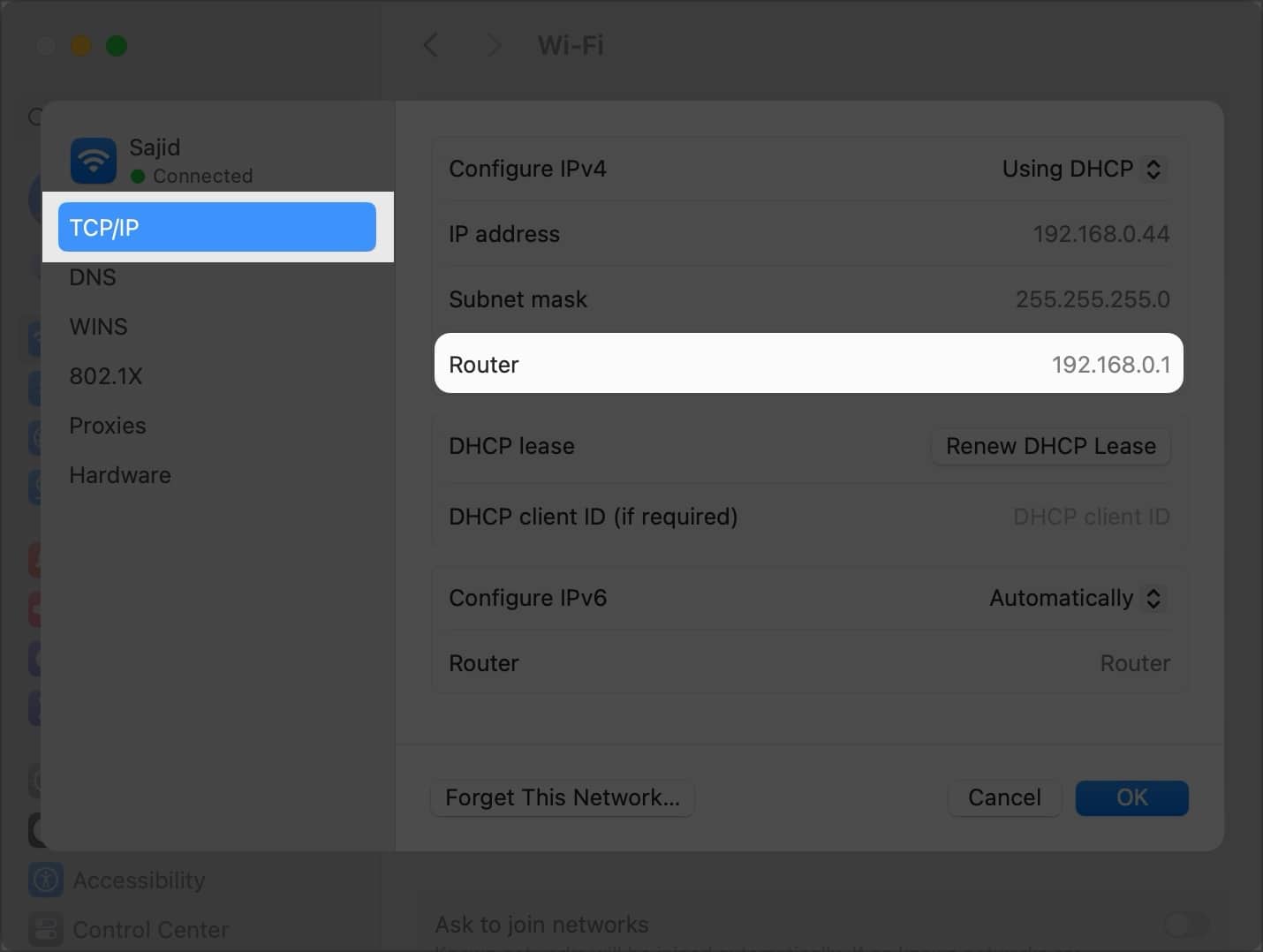Select the IP address 192.168.0.44
The height and width of the screenshot is (952, 1263).
click(1100, 234)
